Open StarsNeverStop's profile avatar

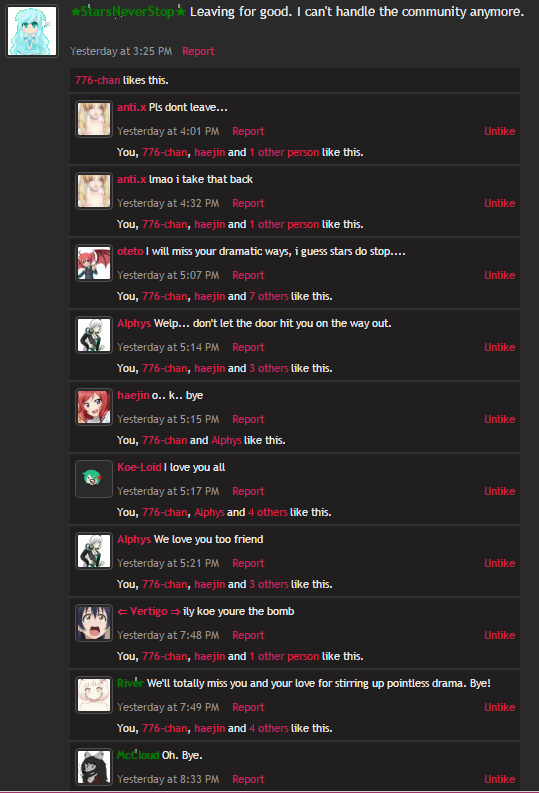pyautogui.click(x=32, y=31)
